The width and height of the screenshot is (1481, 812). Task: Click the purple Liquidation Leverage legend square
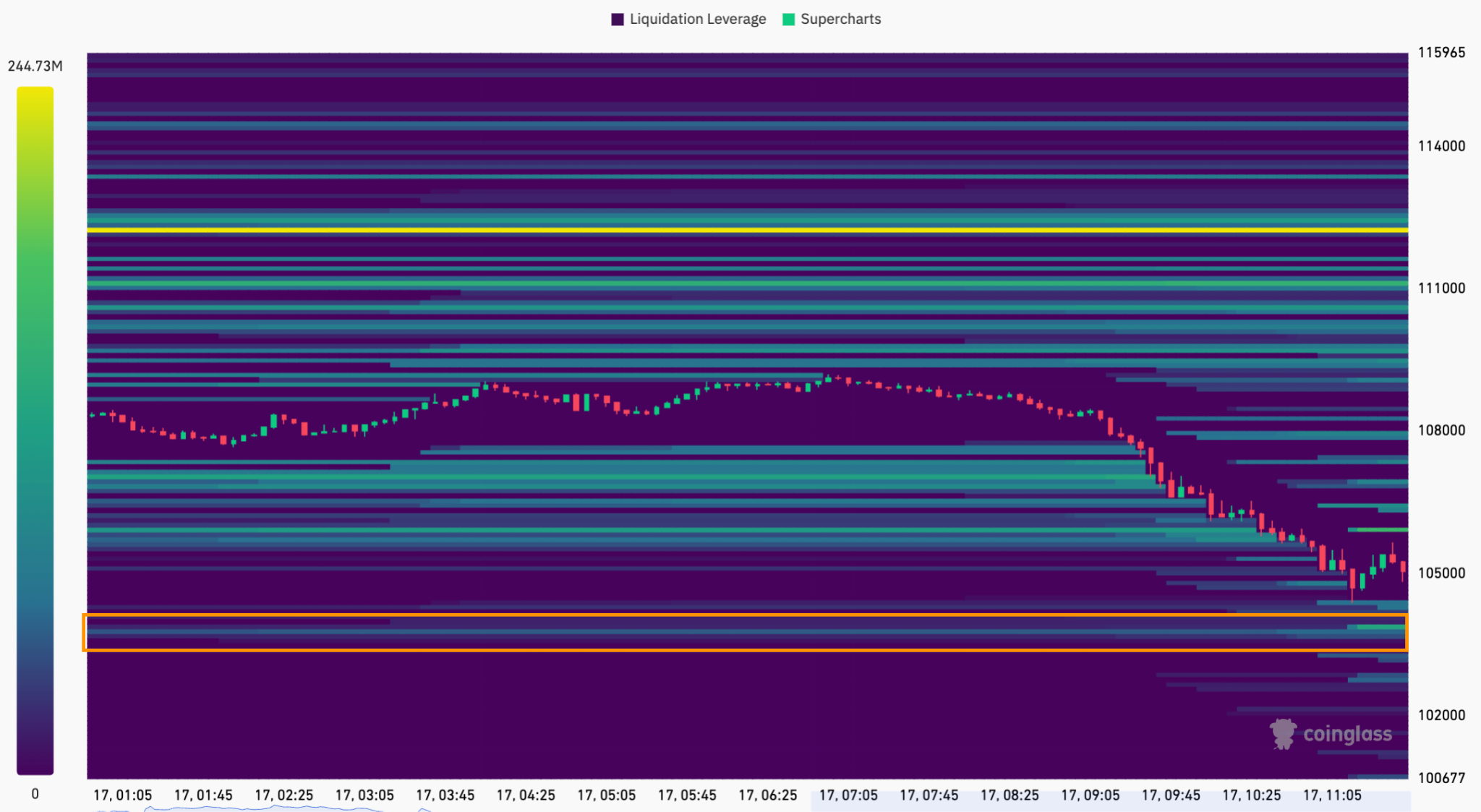click(x=618, y=20)
